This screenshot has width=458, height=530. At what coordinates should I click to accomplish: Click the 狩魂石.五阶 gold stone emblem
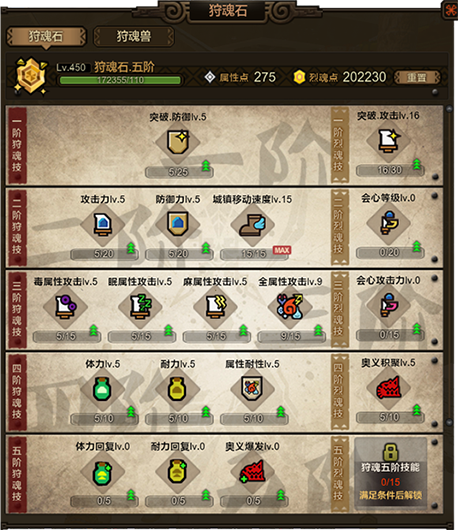click(31, 76)
